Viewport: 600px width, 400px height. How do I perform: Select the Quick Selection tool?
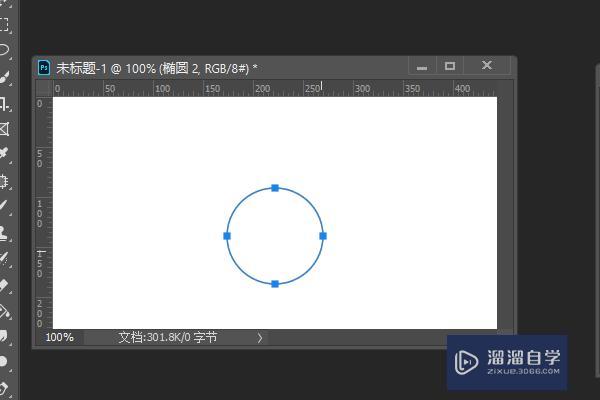pyautogui.click(x=4, y=77)
